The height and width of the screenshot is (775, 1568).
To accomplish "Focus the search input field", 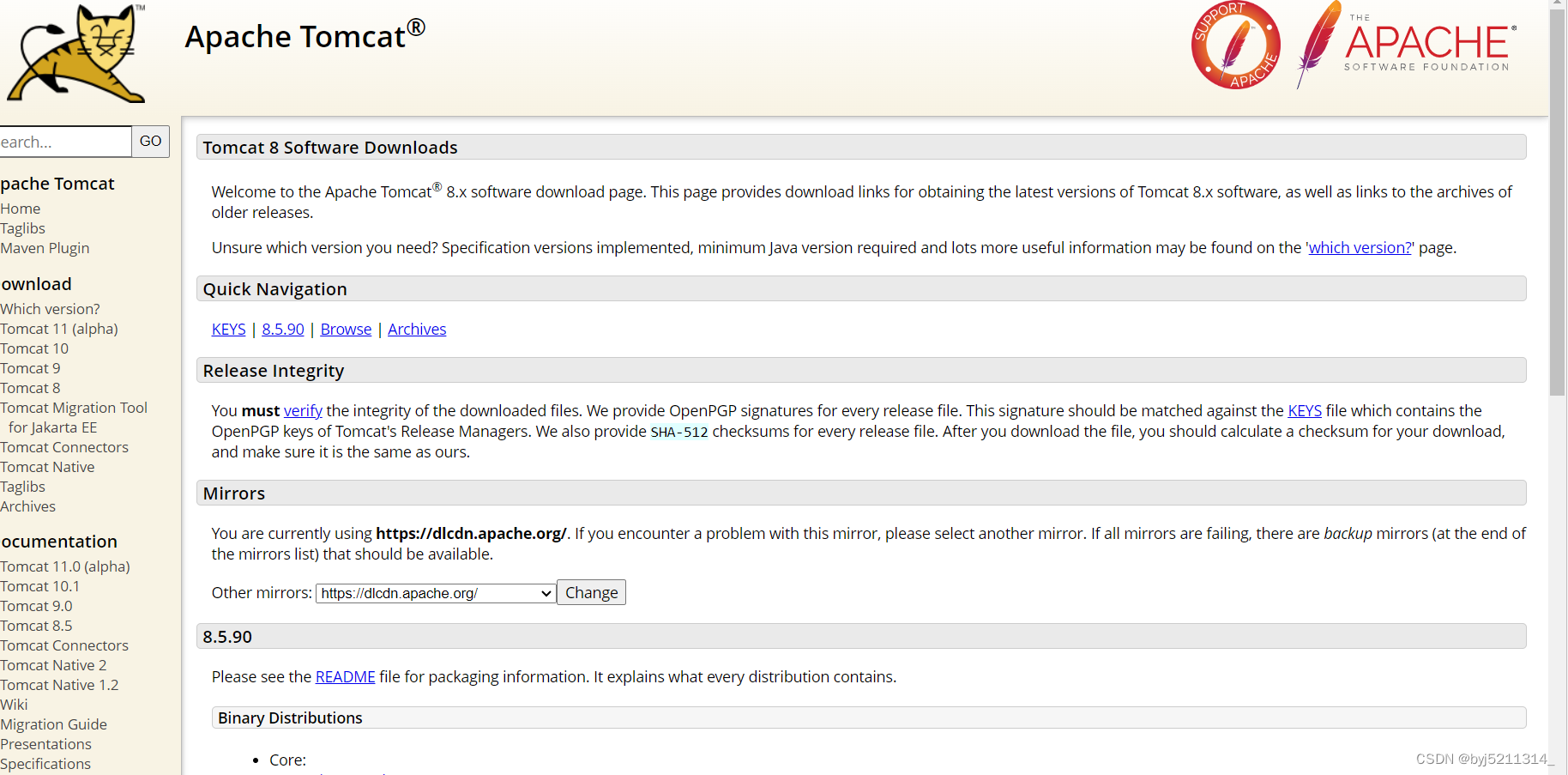I will tap(64, 142).
